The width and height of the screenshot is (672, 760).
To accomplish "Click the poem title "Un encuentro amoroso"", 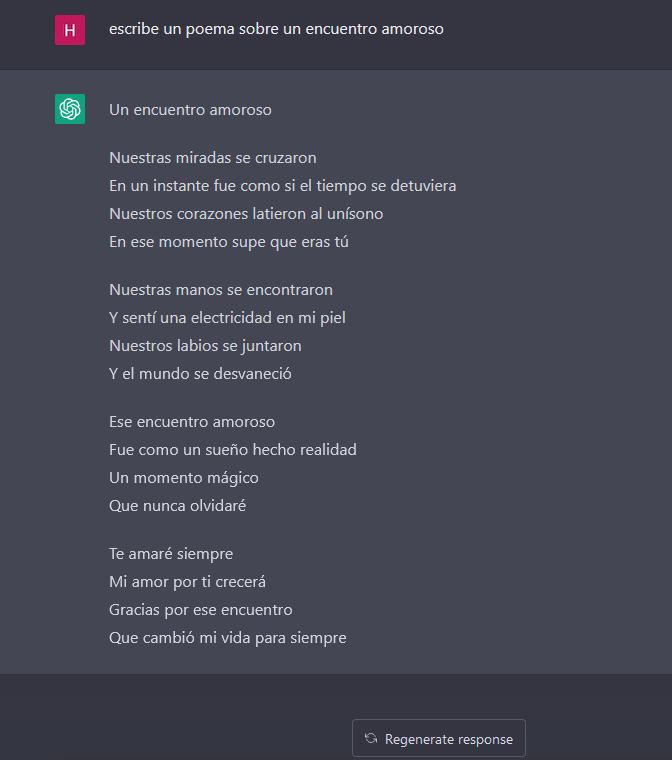I will [190, 110].
